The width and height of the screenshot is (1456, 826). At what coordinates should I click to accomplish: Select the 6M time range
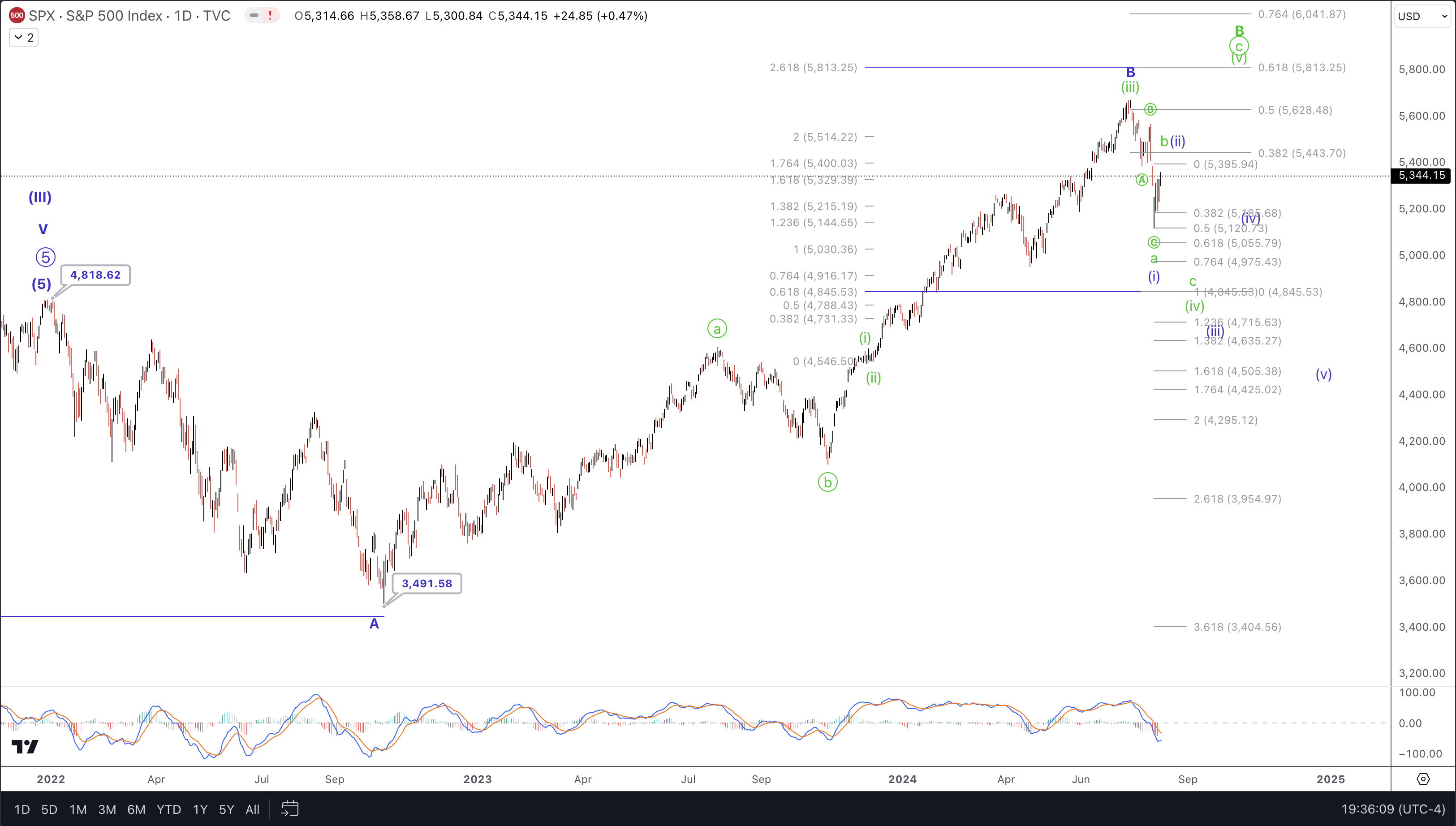click(x=136, y=809)
